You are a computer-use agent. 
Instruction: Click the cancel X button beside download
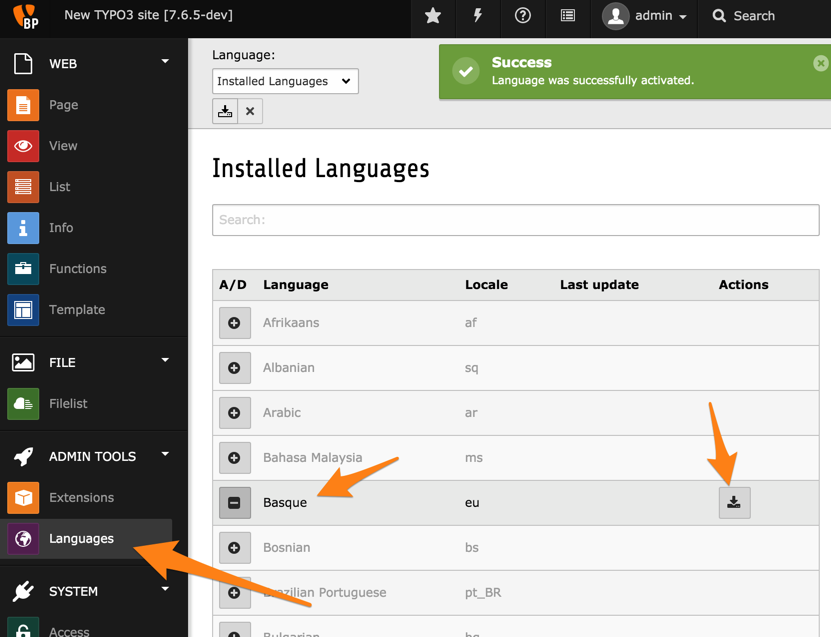[250, 111]
